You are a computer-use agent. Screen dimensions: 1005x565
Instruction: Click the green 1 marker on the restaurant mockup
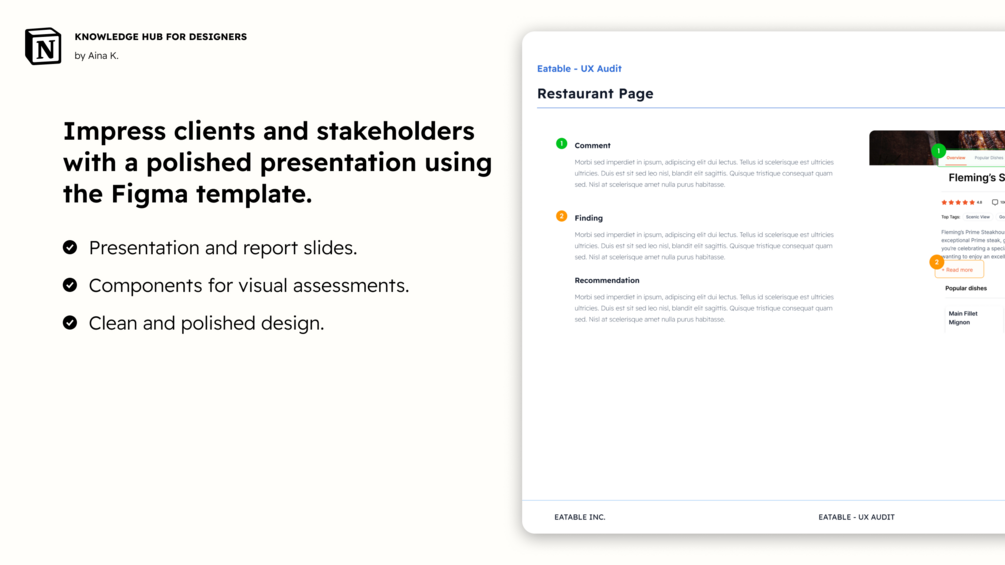coord(938,151)
